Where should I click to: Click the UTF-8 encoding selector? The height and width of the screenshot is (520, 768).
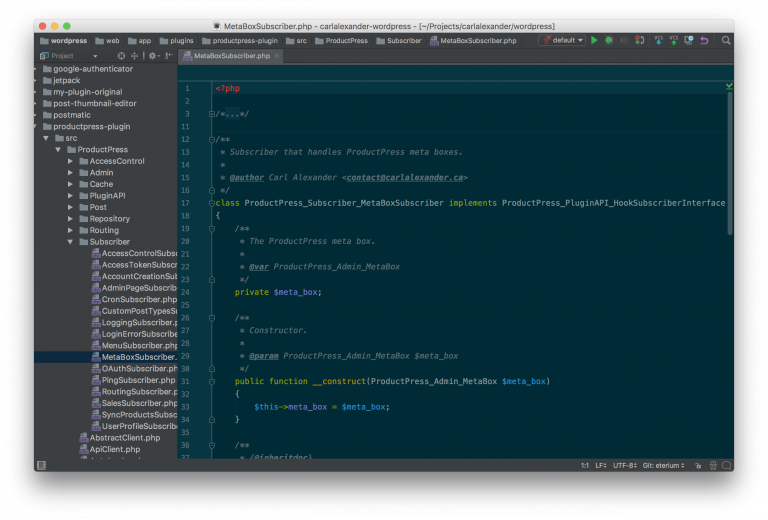click(x=625, y=465)
